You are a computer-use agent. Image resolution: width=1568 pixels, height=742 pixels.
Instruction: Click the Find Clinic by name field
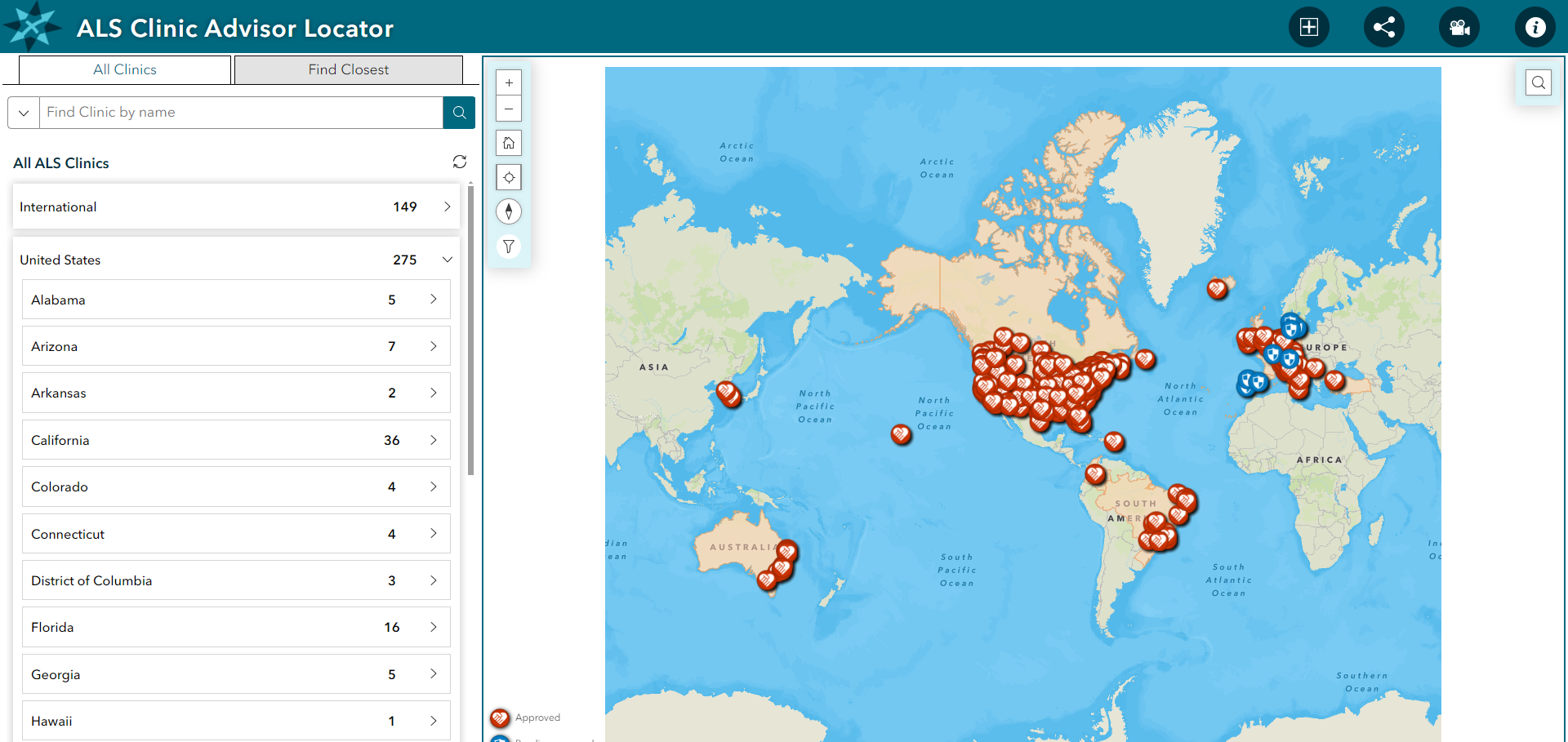tap(241, 113)
